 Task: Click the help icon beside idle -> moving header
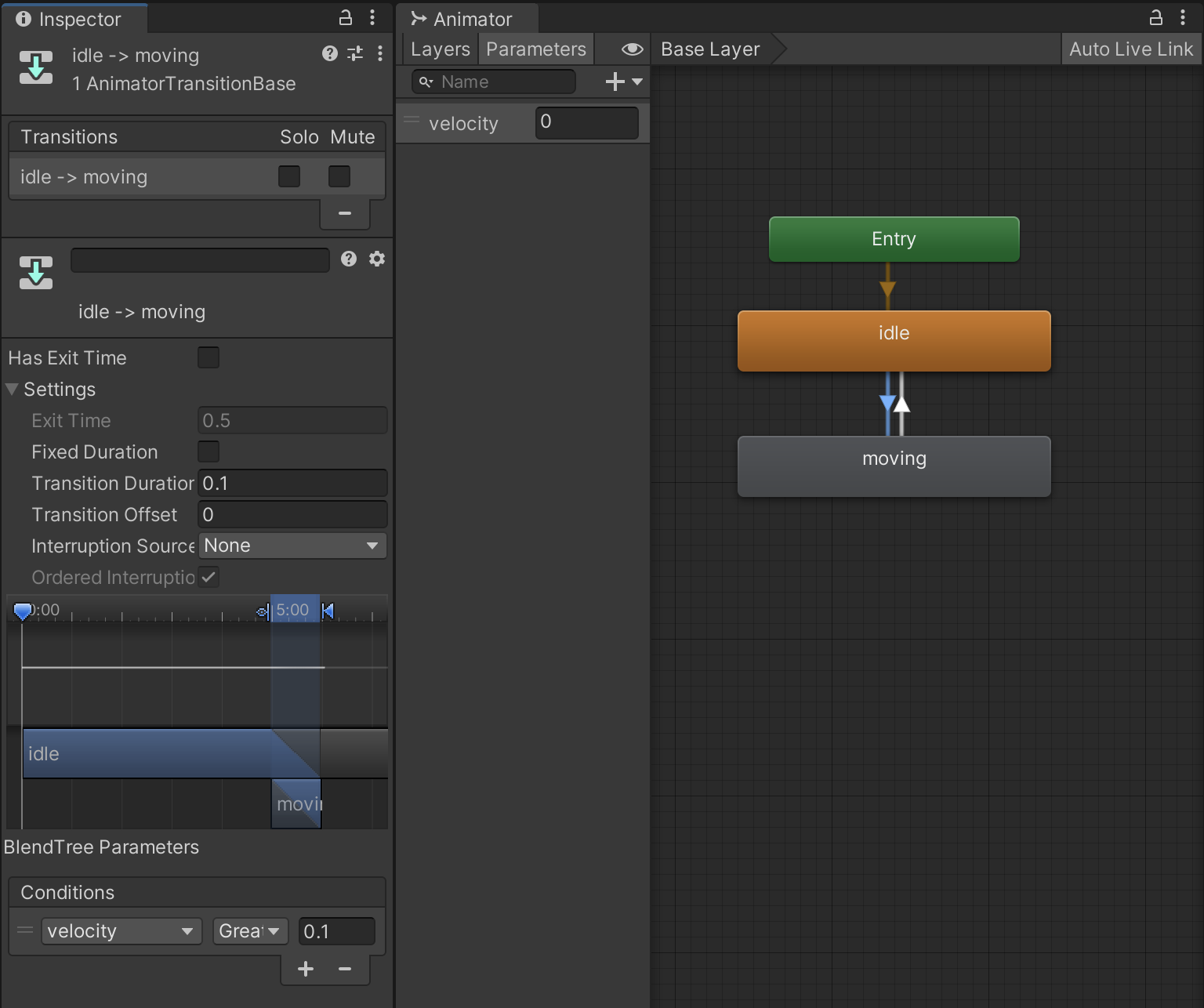tap(330, 53)
